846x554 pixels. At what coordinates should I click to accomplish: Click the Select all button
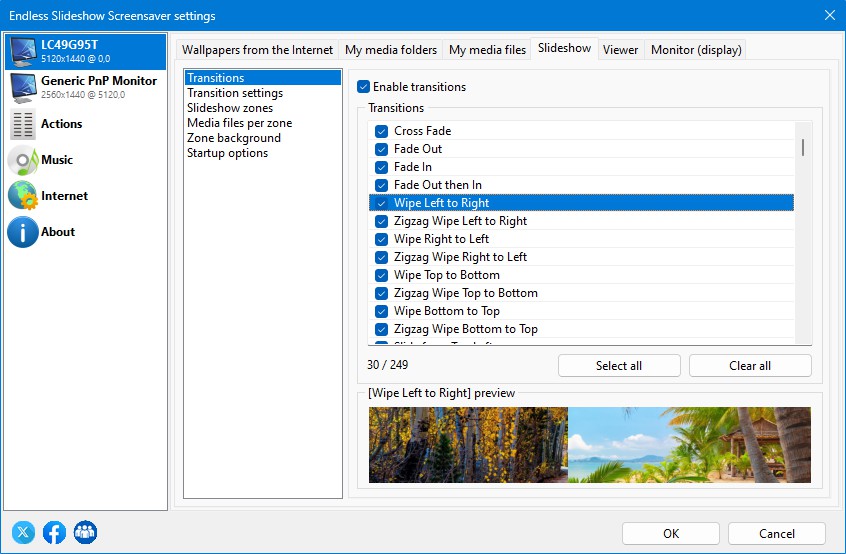[x=619, y=366]
